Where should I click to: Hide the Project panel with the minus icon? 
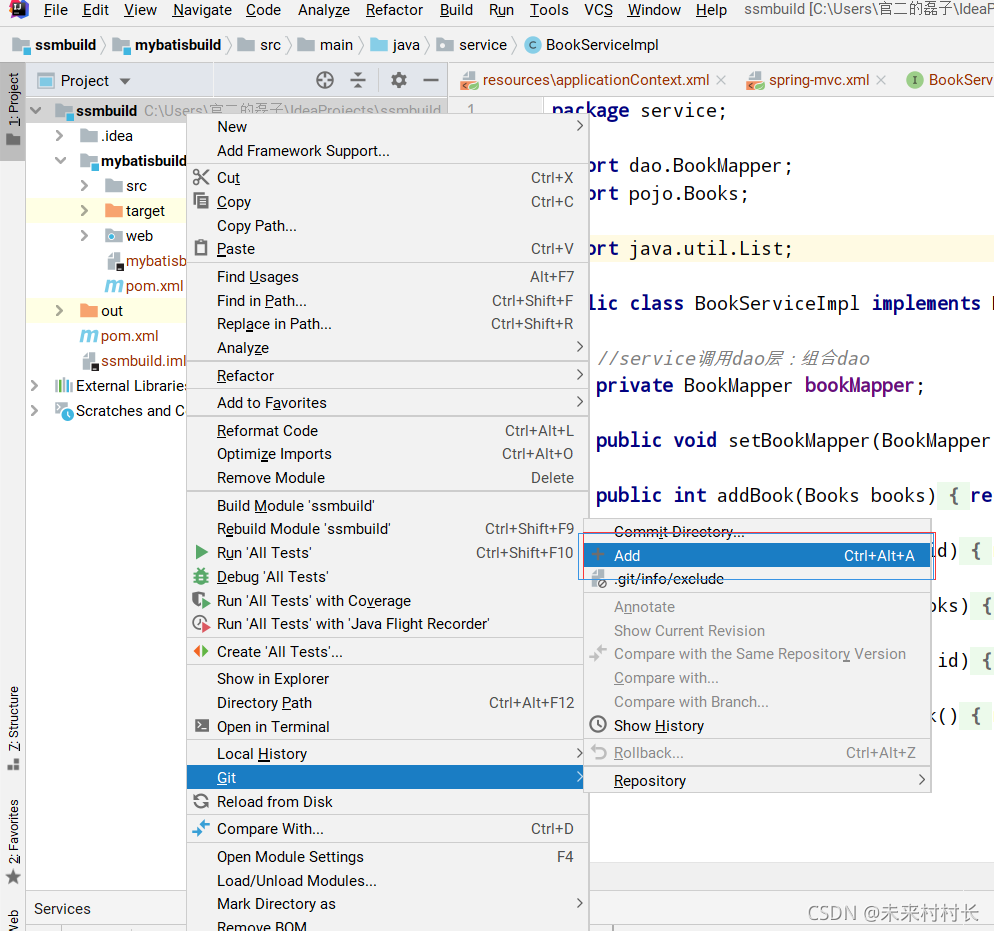coord(431,80)
